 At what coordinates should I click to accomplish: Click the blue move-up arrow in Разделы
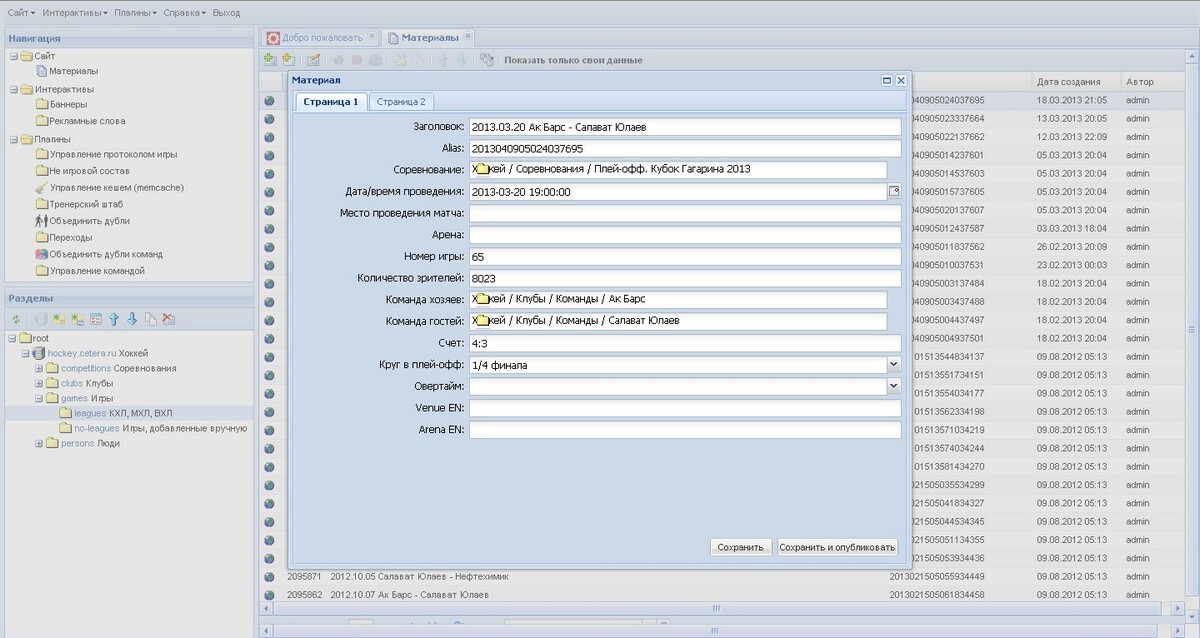pos(114,319)
